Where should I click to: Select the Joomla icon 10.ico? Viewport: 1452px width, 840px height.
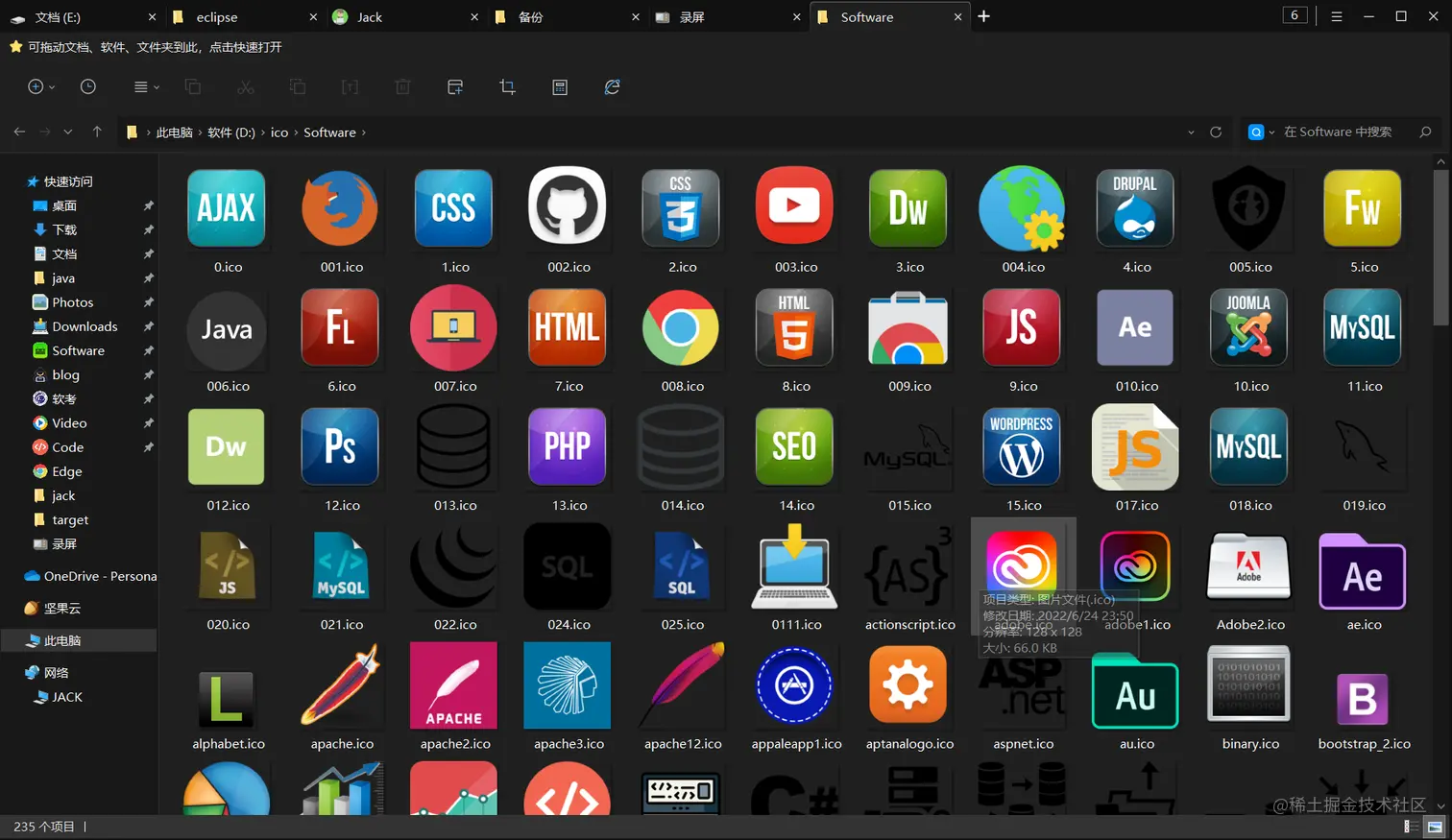coord(1248,328)
